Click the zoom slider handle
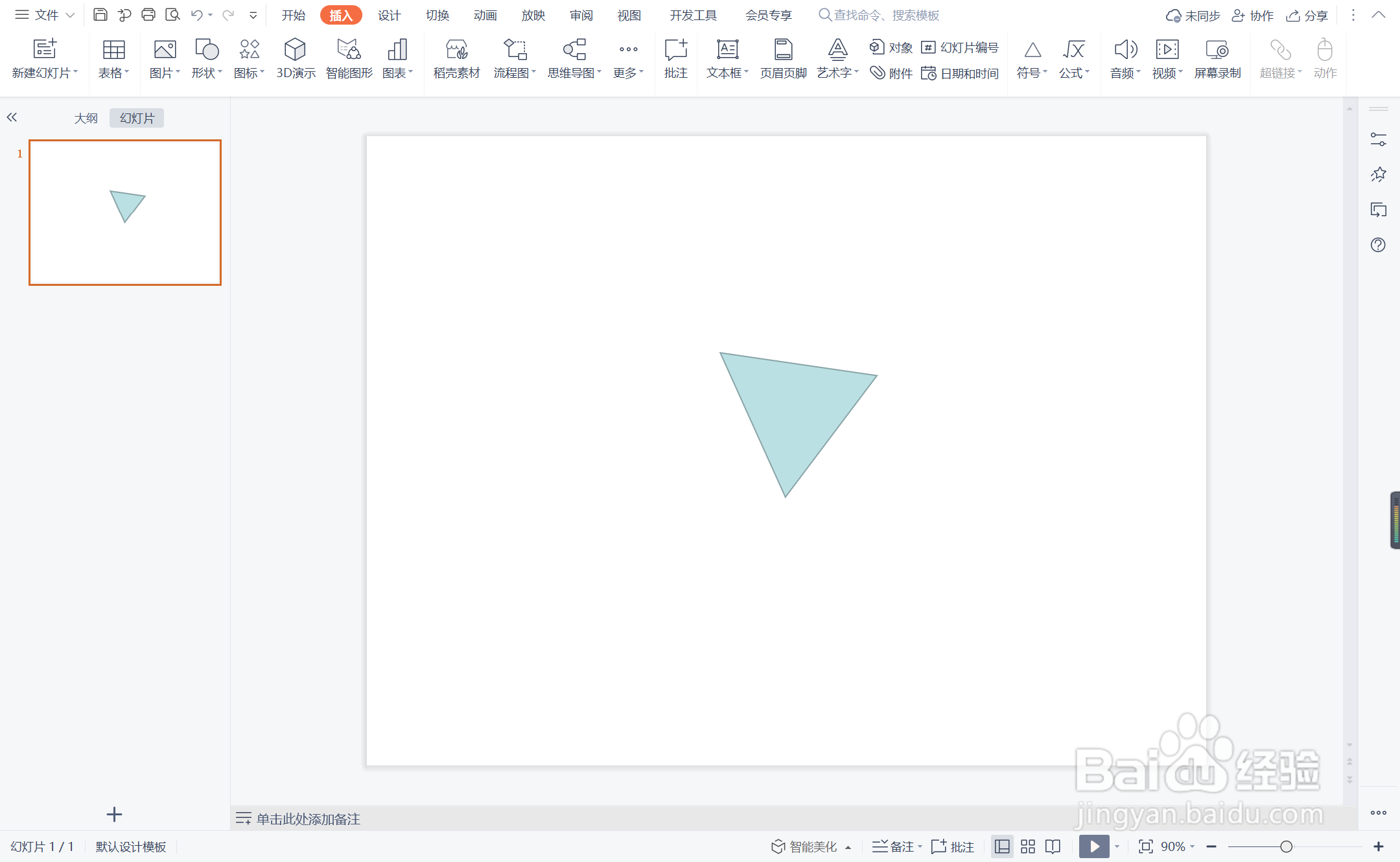This screenshot has width=1400, height=862. [1286, 846]
